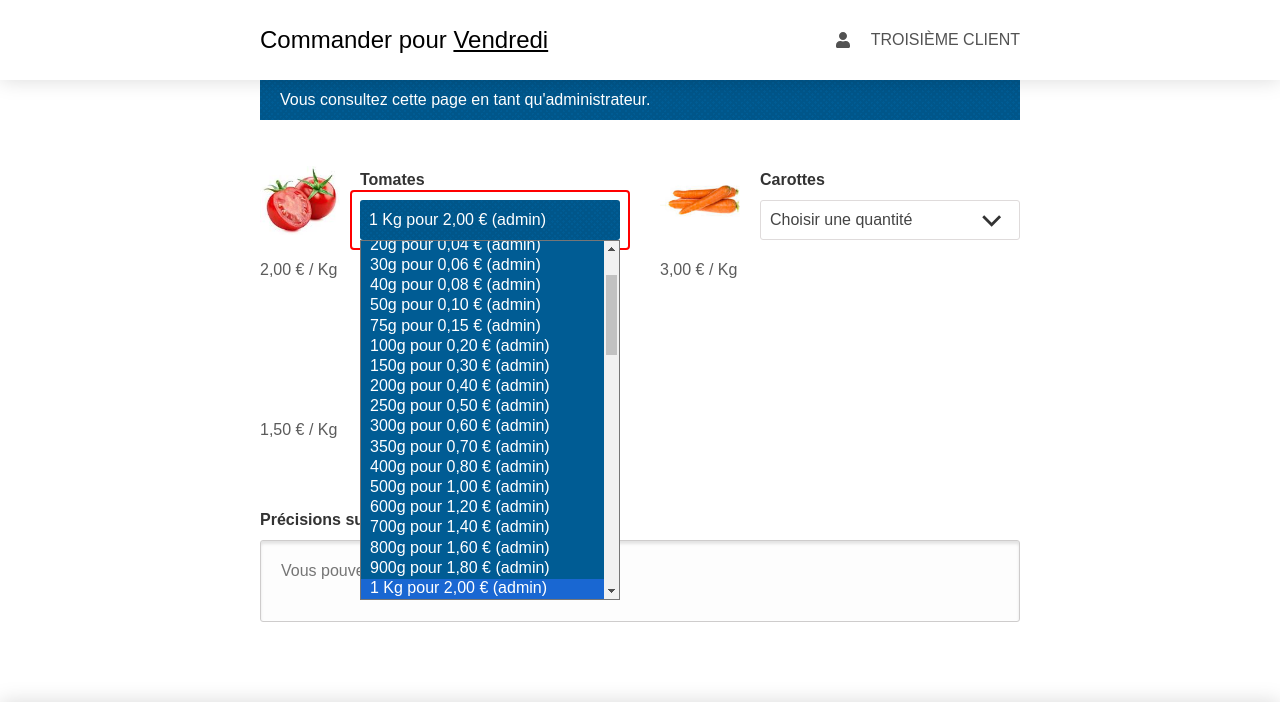Image resolution: width=1280 pixels, height=720 pixels.
Task: Click the user profile icon
Action: click(843, 40)
